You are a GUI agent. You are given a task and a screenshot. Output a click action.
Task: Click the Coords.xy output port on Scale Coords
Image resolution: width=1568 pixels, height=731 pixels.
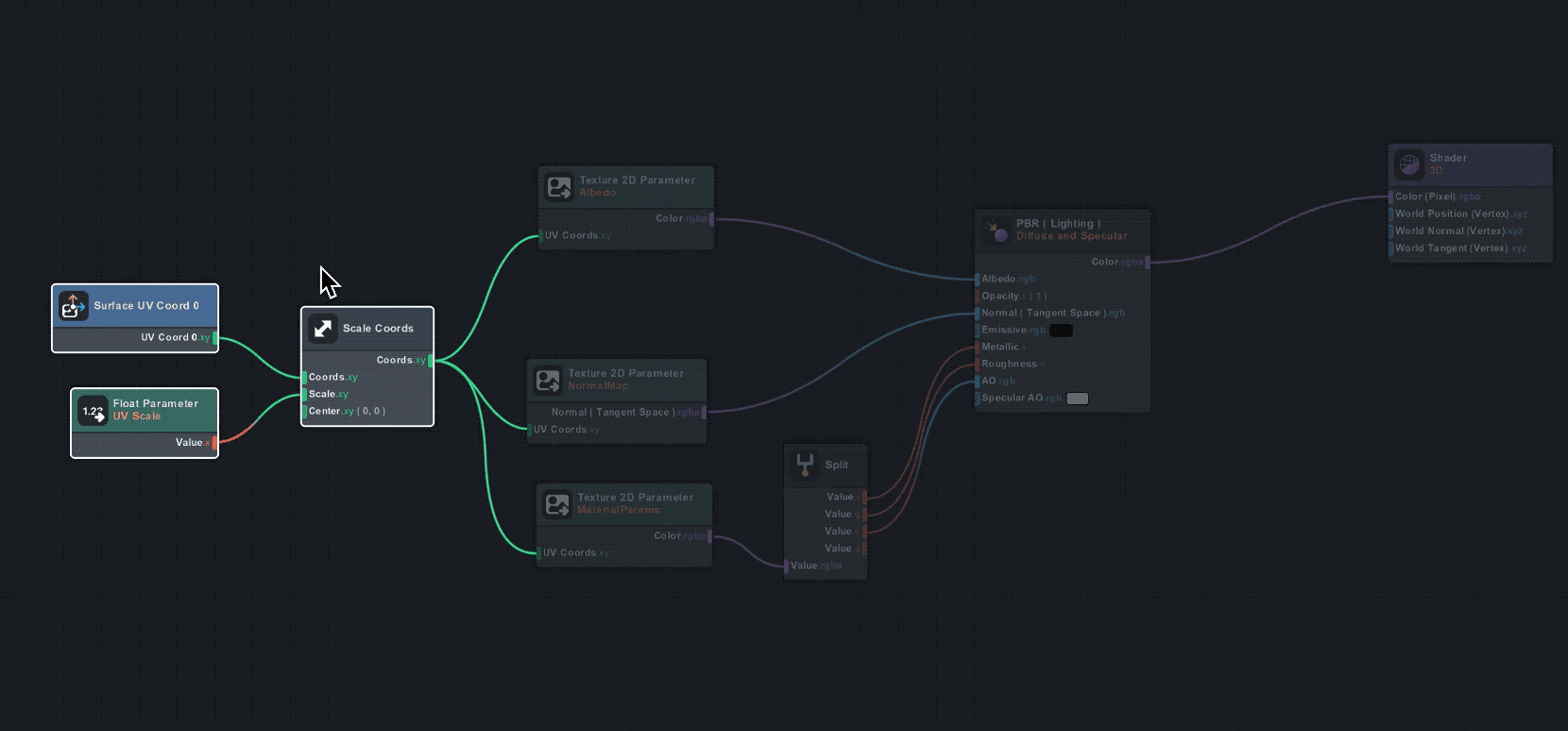coord(431,361)
